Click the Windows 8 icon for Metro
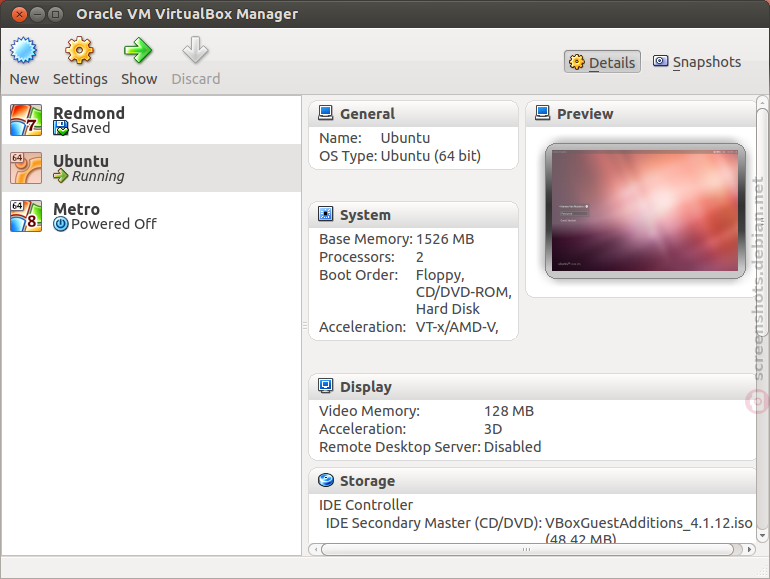 point(26,216)
